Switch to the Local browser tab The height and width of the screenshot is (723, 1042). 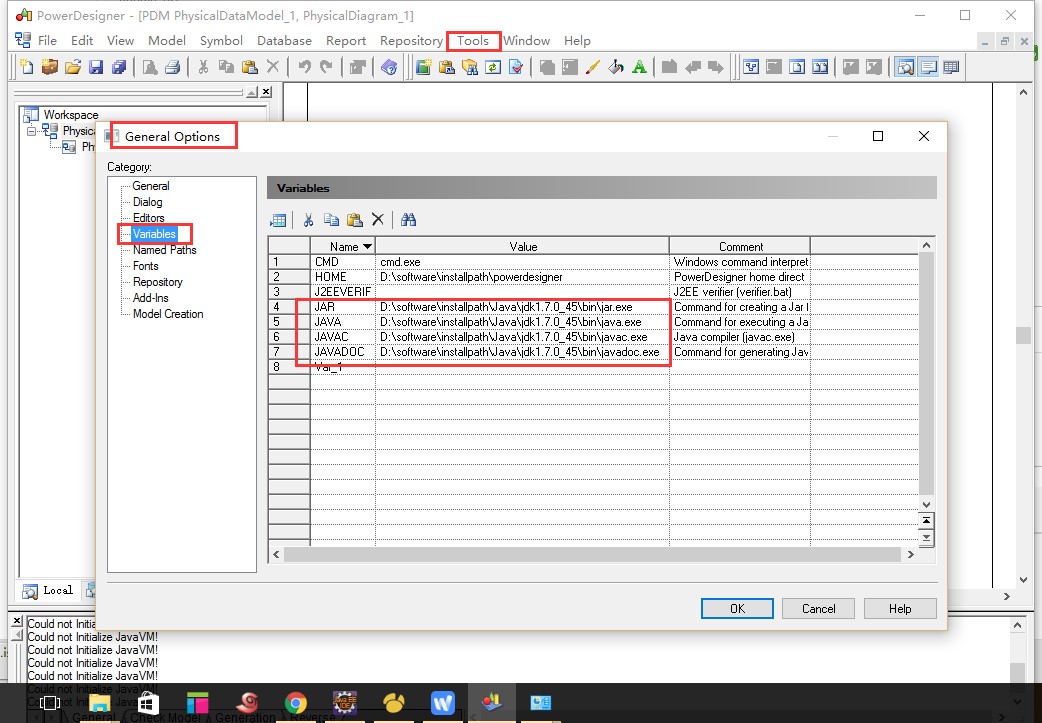tap(49, 590)
